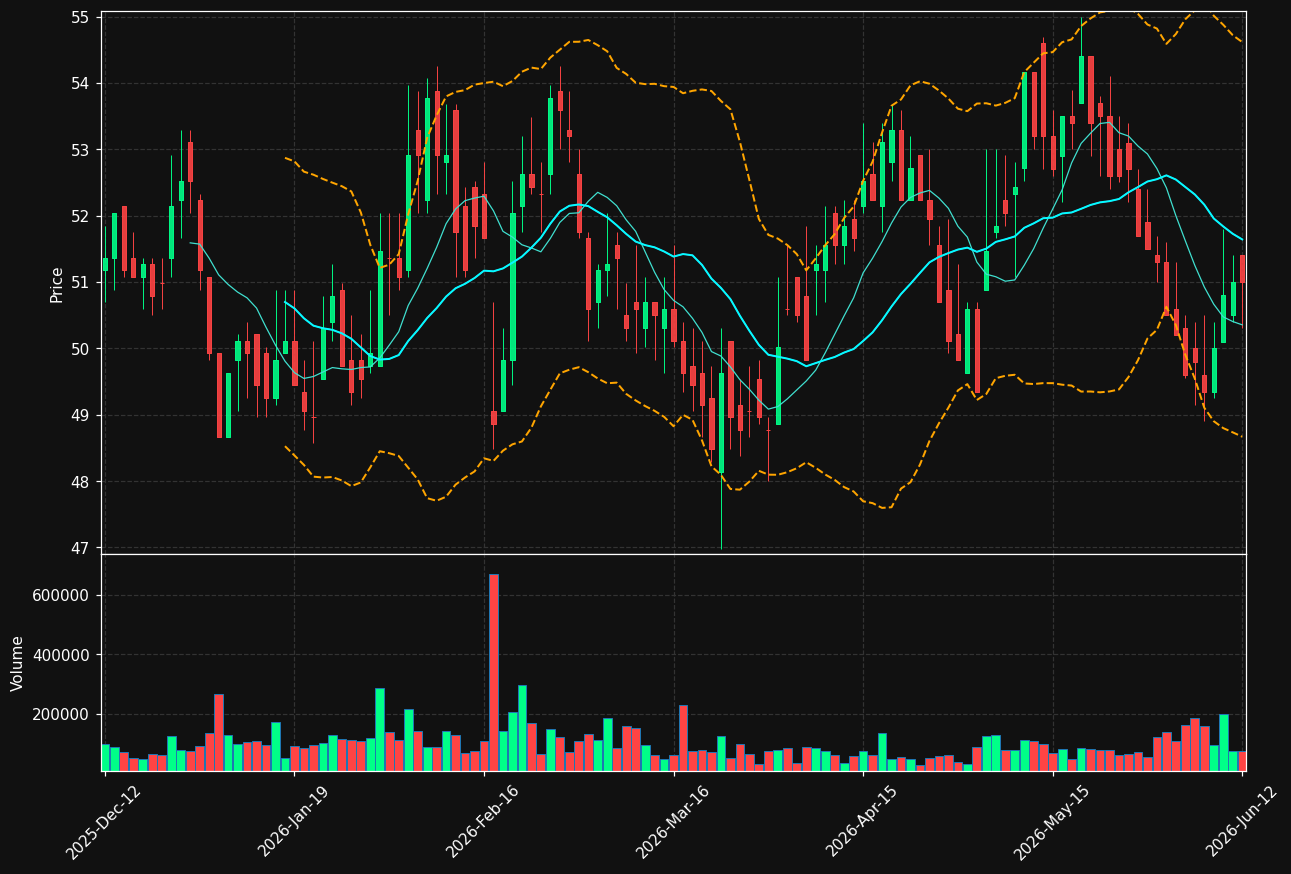The height and width of the screenshot is (874, 1291).
Task: Click the 50 price tick label
Action: (80, 349)
